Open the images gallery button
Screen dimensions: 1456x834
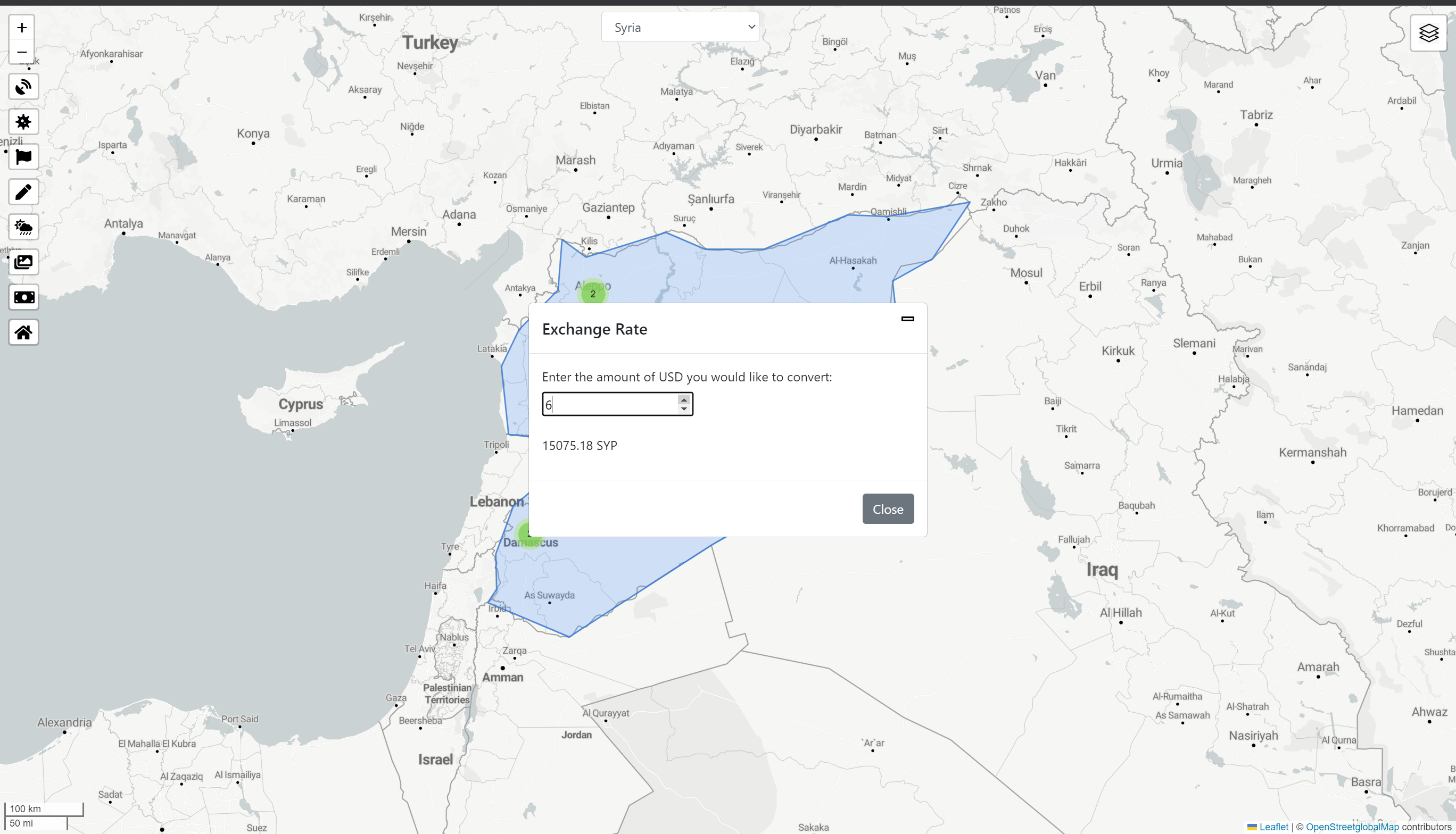pos(23,262)
